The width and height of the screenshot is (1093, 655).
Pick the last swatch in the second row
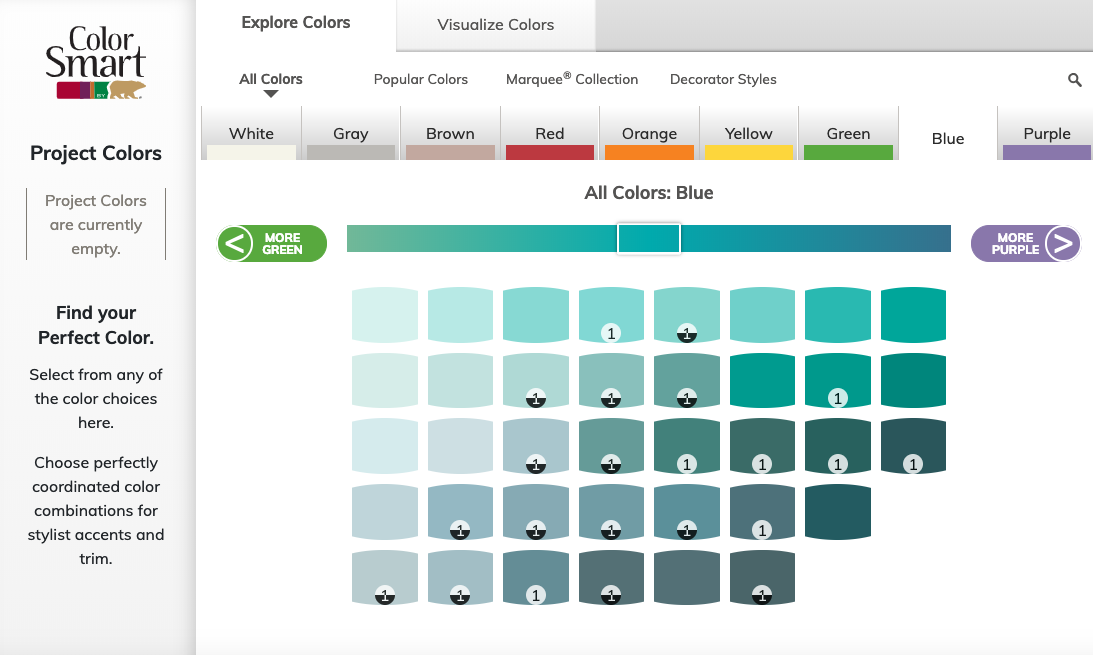click(913, 380)
